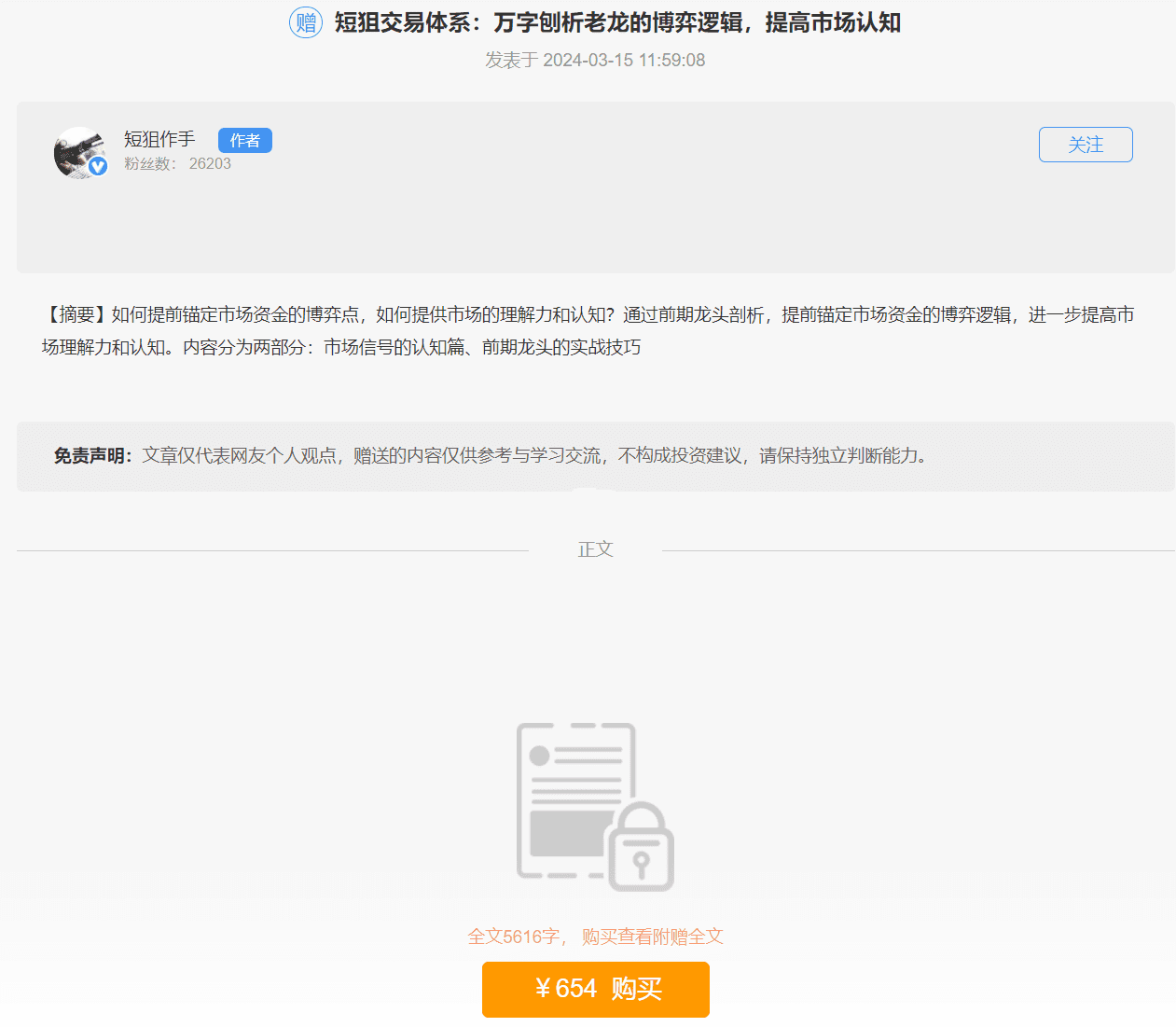Click the ¥654 购买 purchase button

(596, 989)
